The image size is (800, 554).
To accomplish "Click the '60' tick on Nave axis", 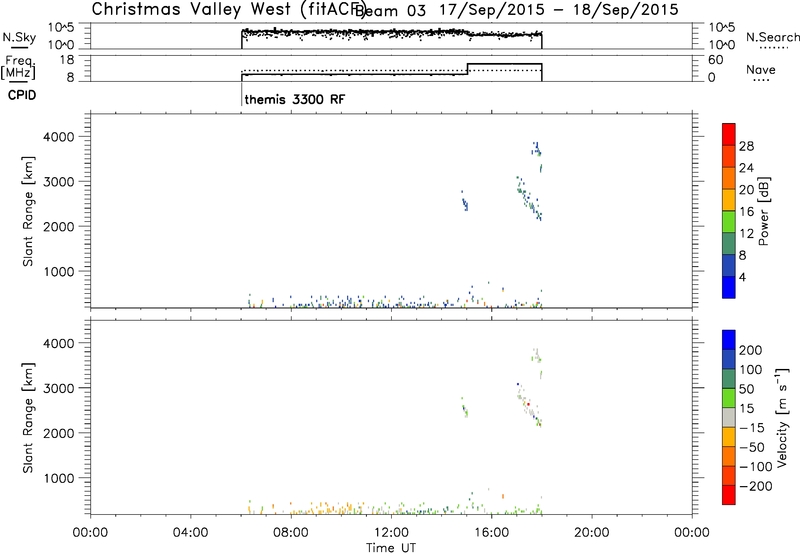I will tap(715, 60).
